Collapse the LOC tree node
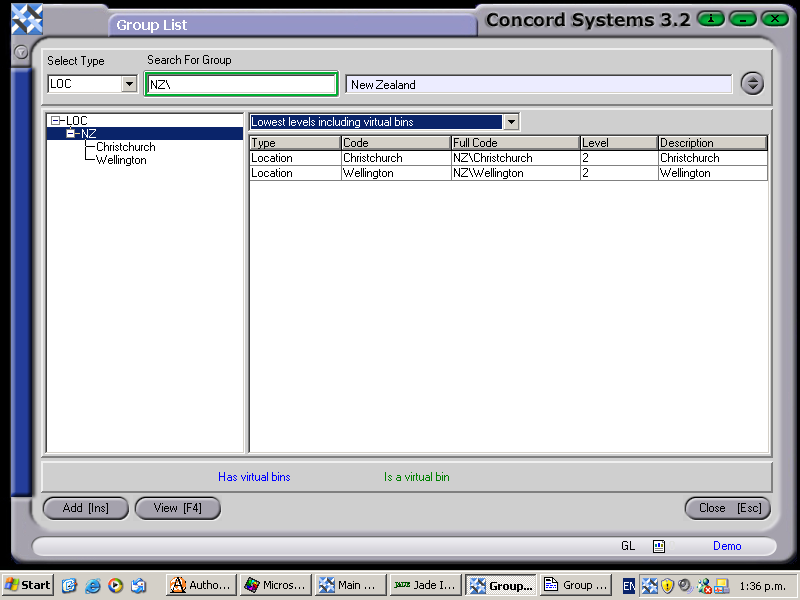The image size is (800, 600). tap(57, 119)
